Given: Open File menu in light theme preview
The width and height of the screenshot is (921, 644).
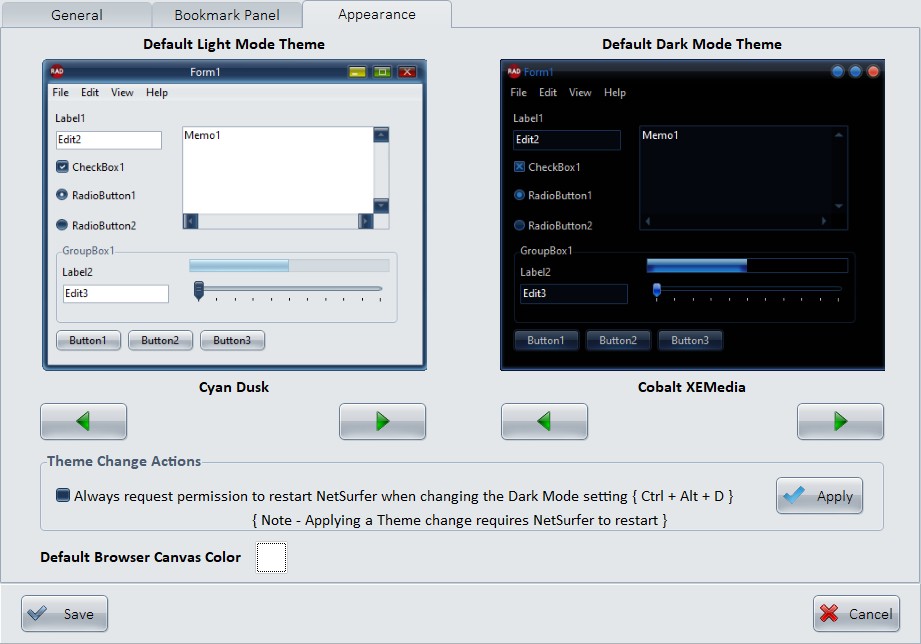Looking at the screenshot, I should pyautogui.click(x=60, y=93).
